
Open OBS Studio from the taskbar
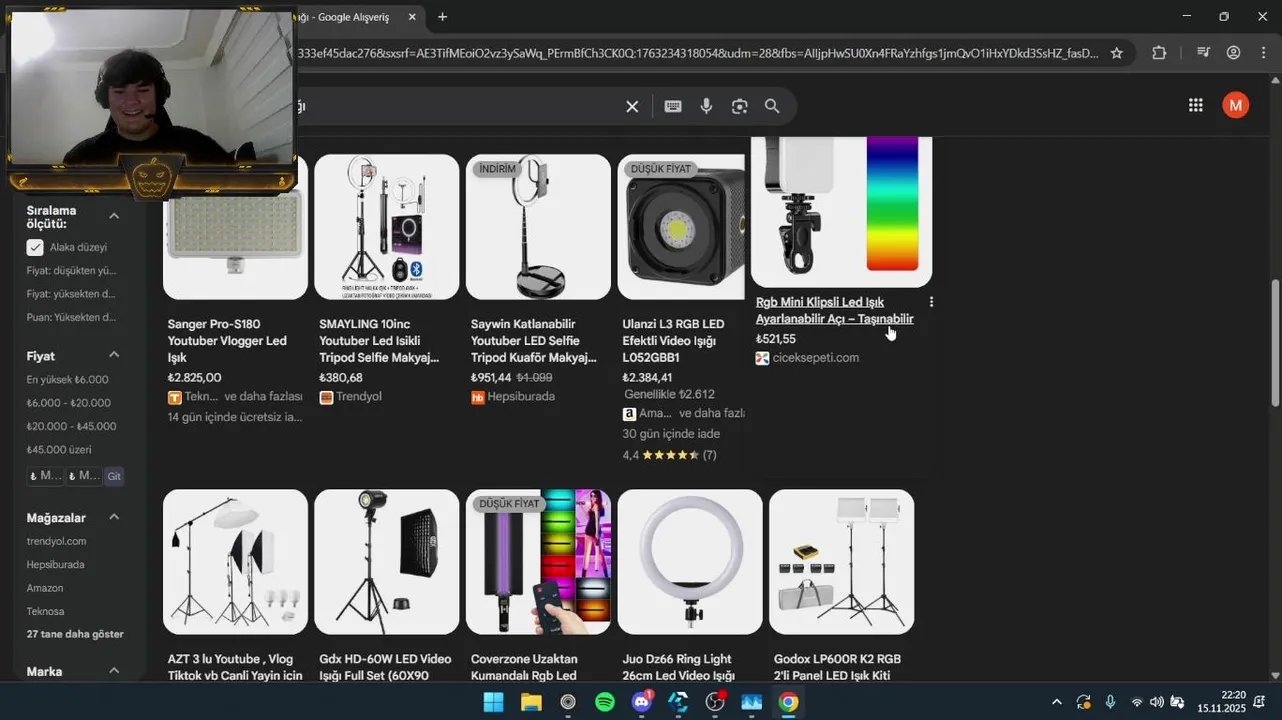point(715,702)
